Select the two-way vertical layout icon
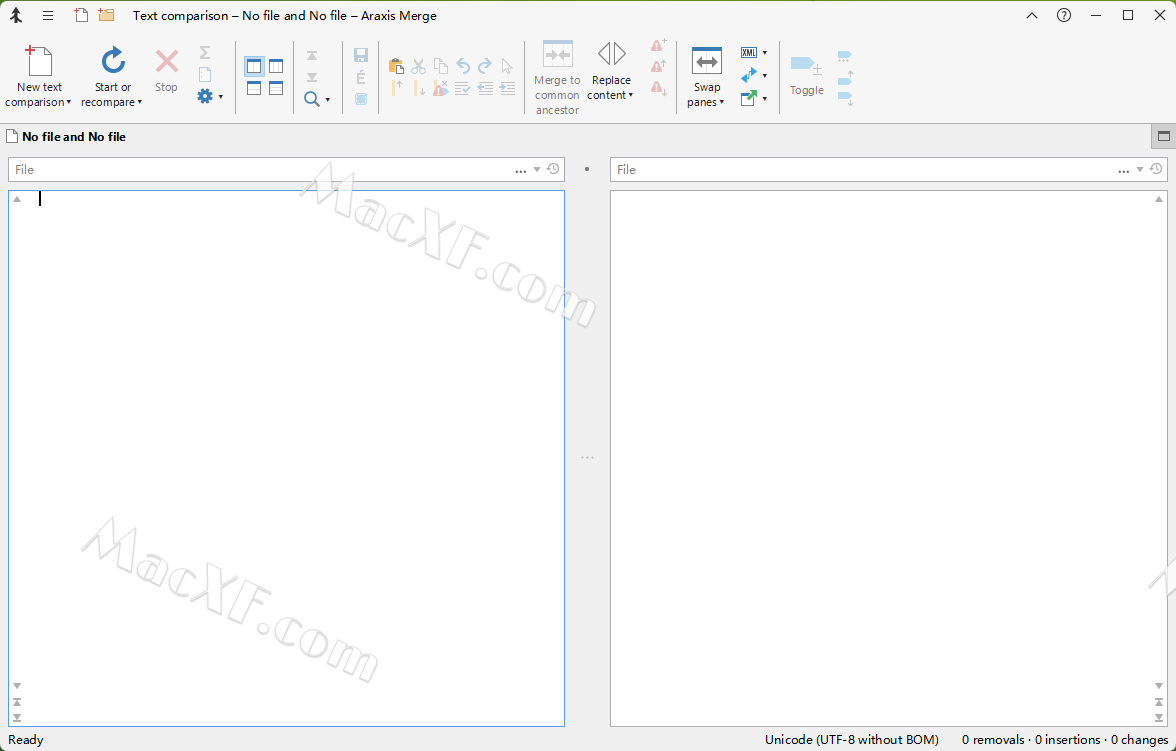The width and height of the screenshot is (1176, 751). click(x=254, y=67)
